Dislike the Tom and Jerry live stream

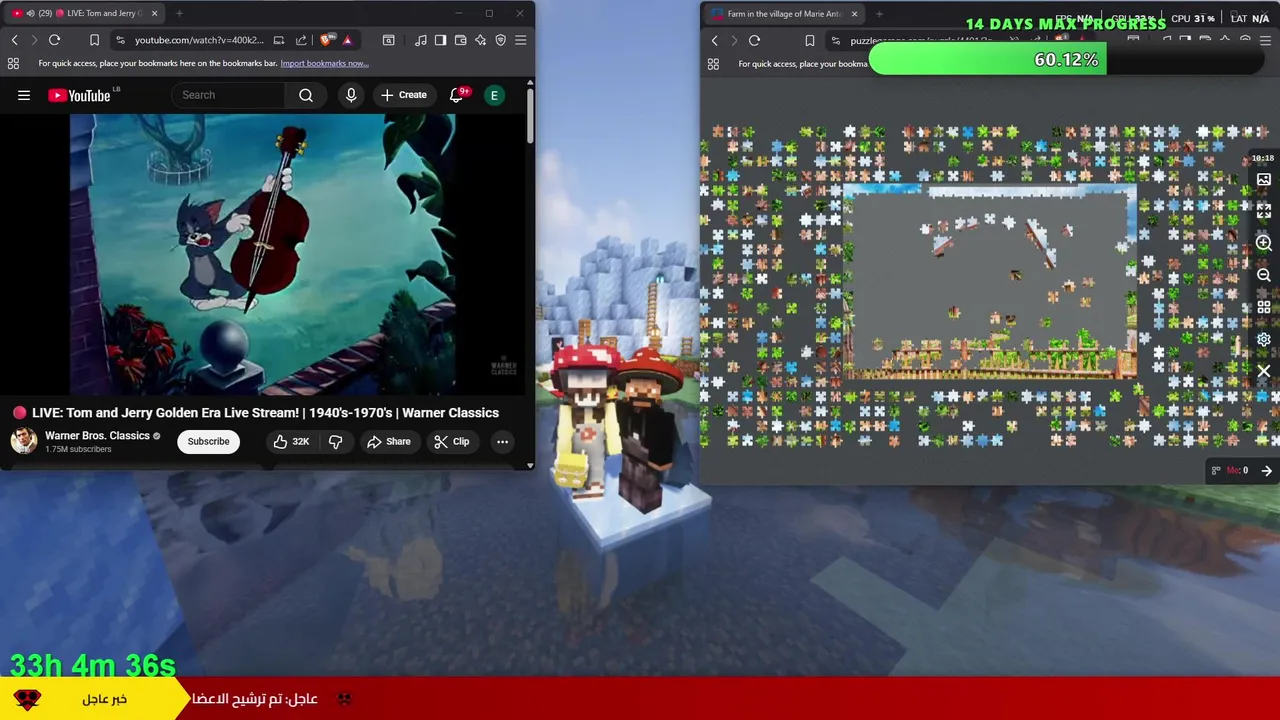point(336,441)
